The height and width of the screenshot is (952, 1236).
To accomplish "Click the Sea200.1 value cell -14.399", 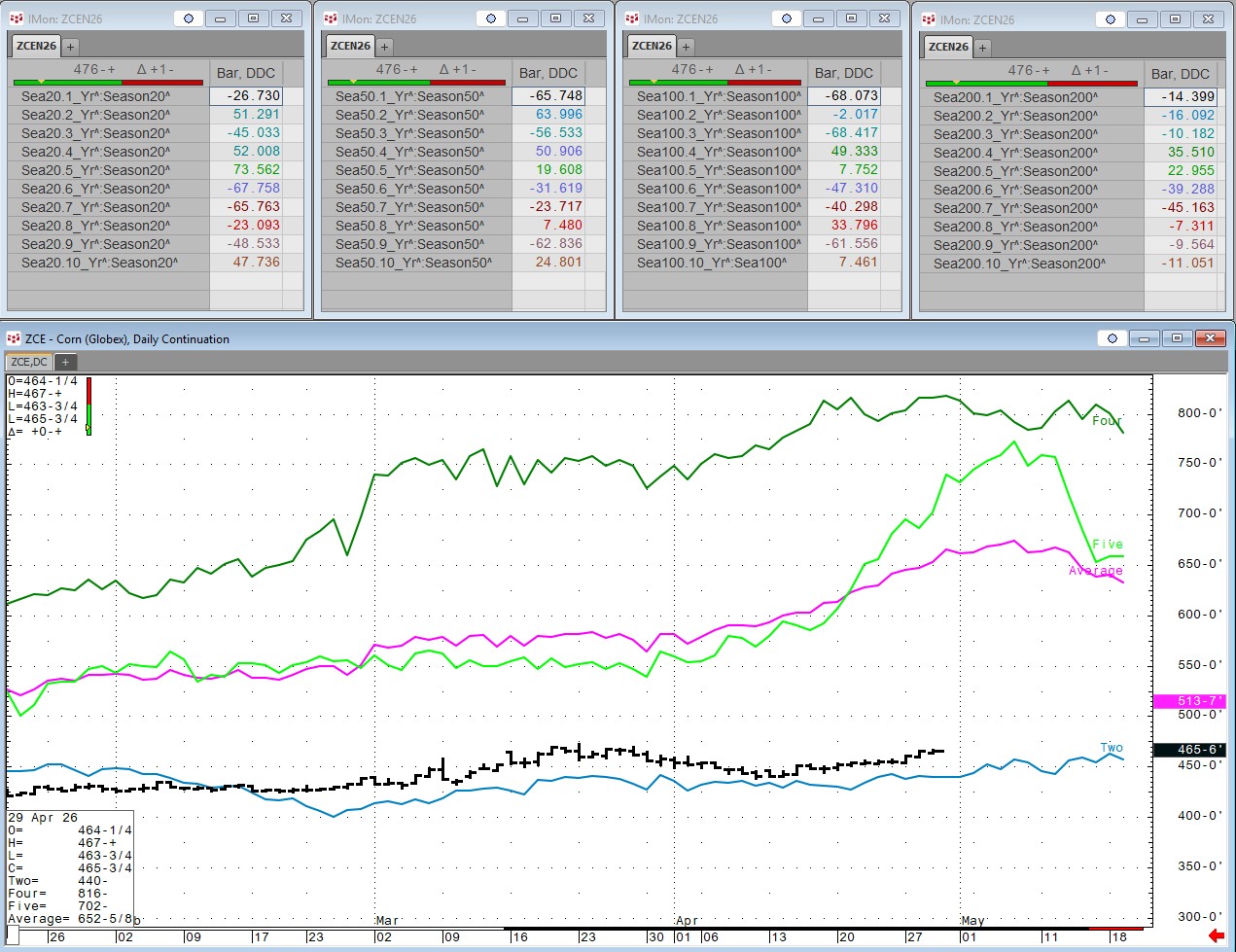I will [x=1180, y=97].
